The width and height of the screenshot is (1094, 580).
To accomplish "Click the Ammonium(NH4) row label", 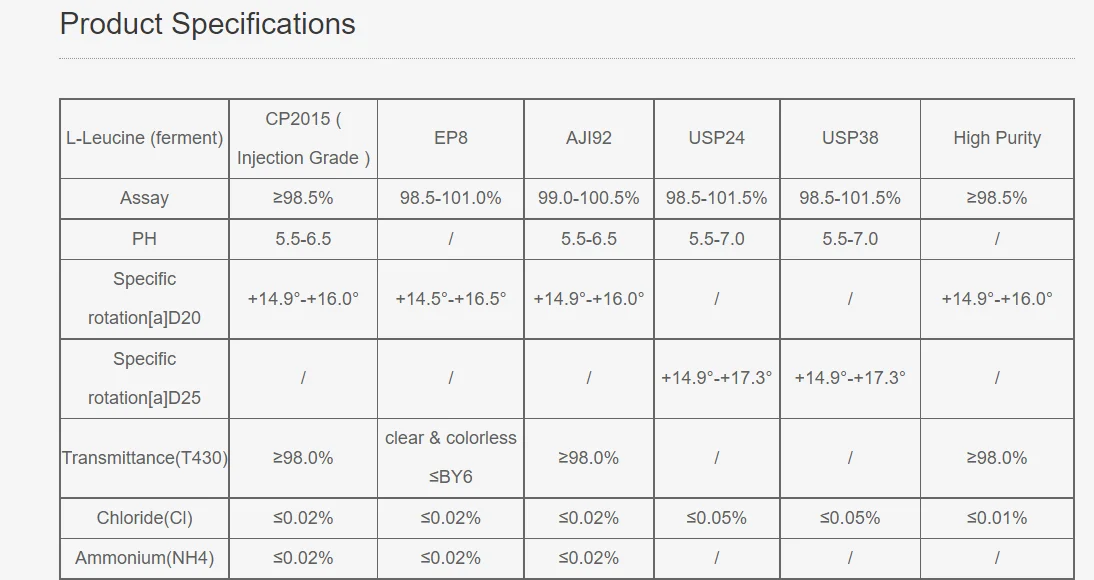I will (144, 558).
